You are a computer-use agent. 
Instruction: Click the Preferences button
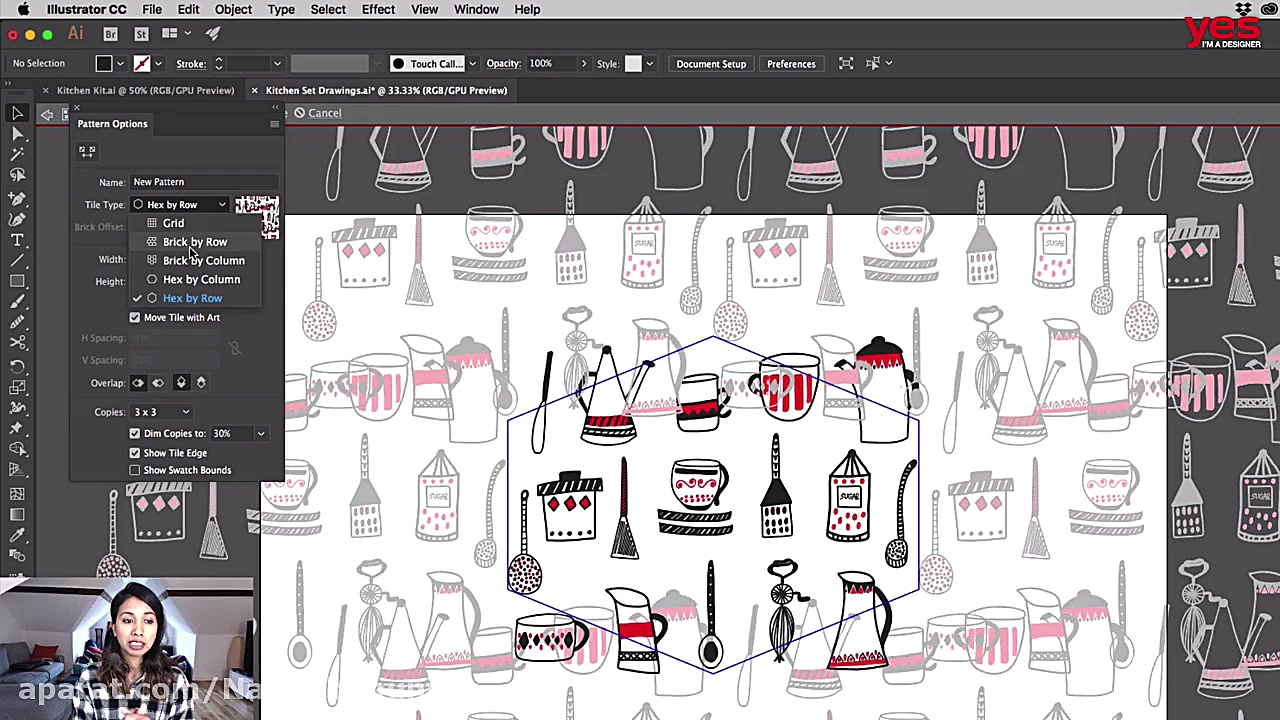coord(791,64)
